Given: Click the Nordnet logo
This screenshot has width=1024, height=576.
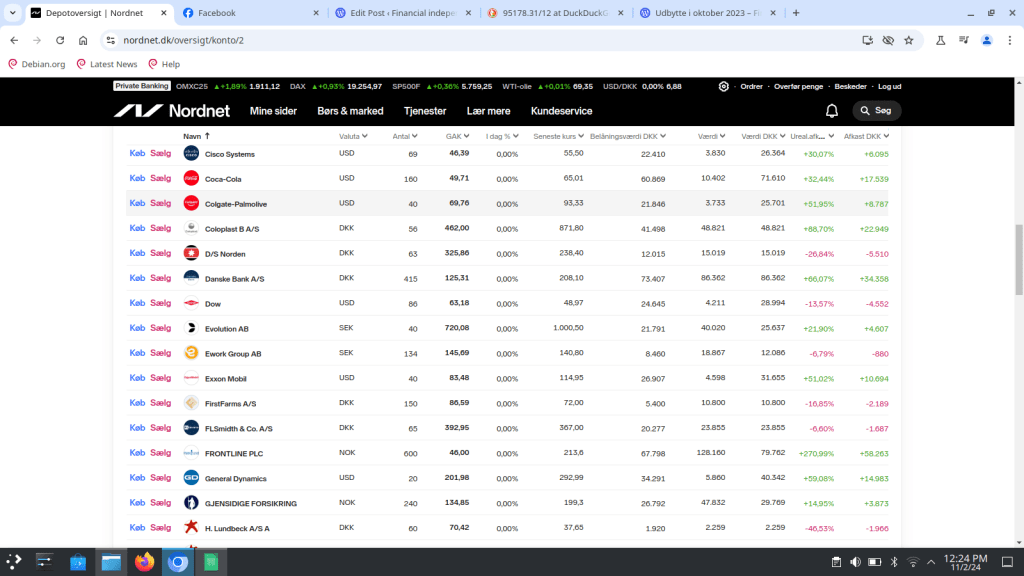Looking at the screenshot, I should pos(171,111).
